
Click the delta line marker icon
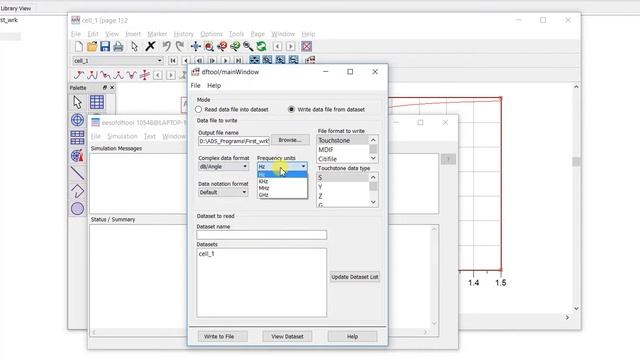point(144,75)
